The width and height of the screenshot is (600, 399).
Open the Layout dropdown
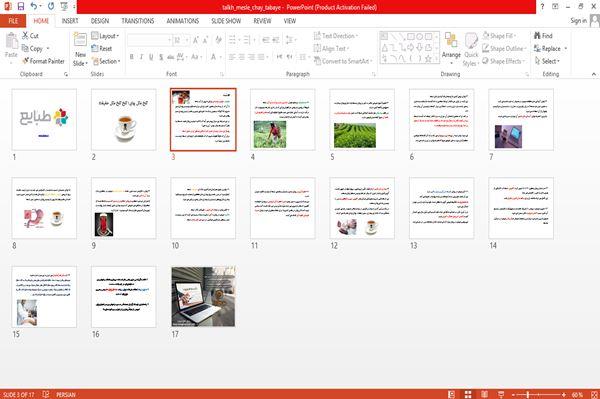pos(105,36)
